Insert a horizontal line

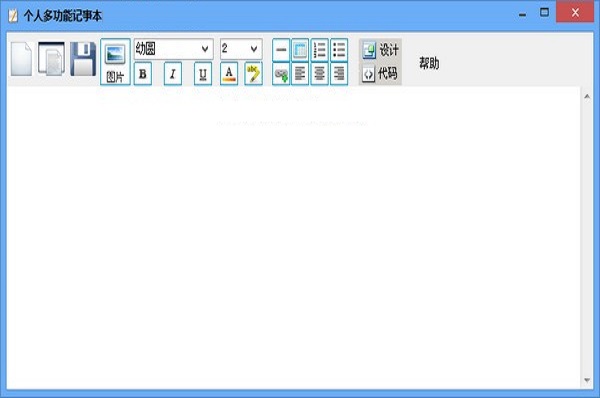coord(281,50)
